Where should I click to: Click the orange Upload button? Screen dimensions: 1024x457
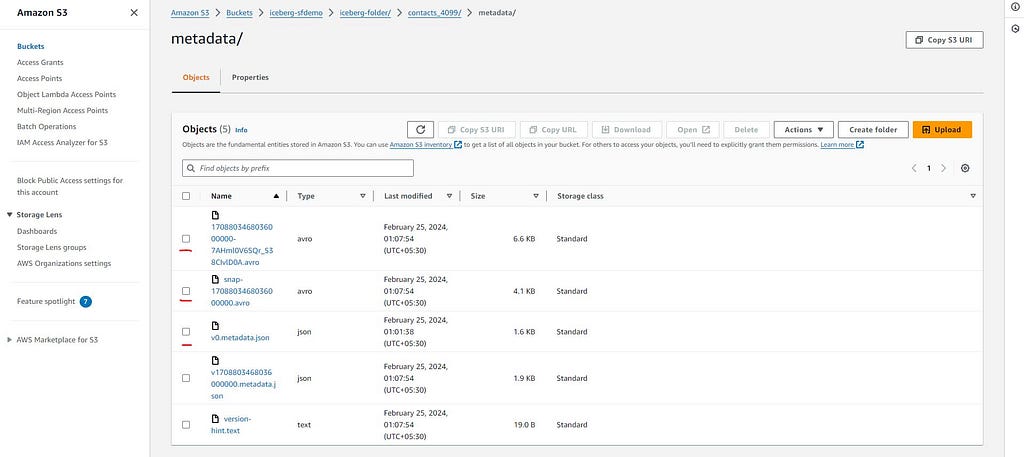point(942,129)
